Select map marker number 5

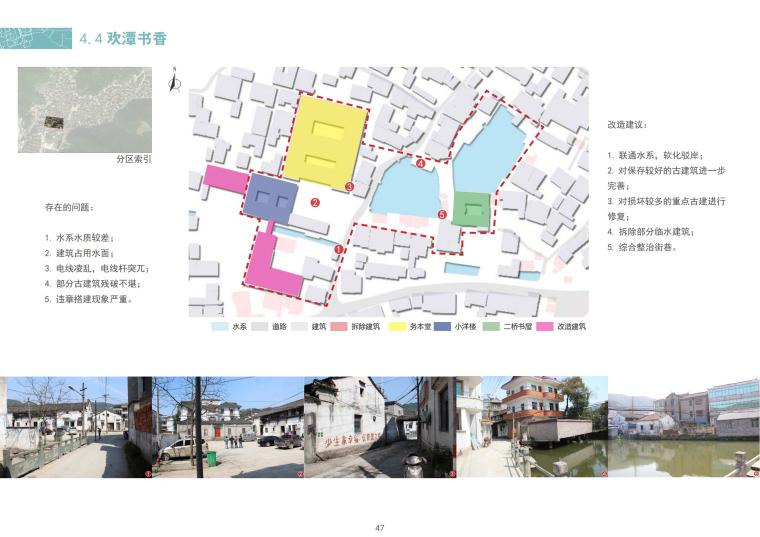click(442, 214)
